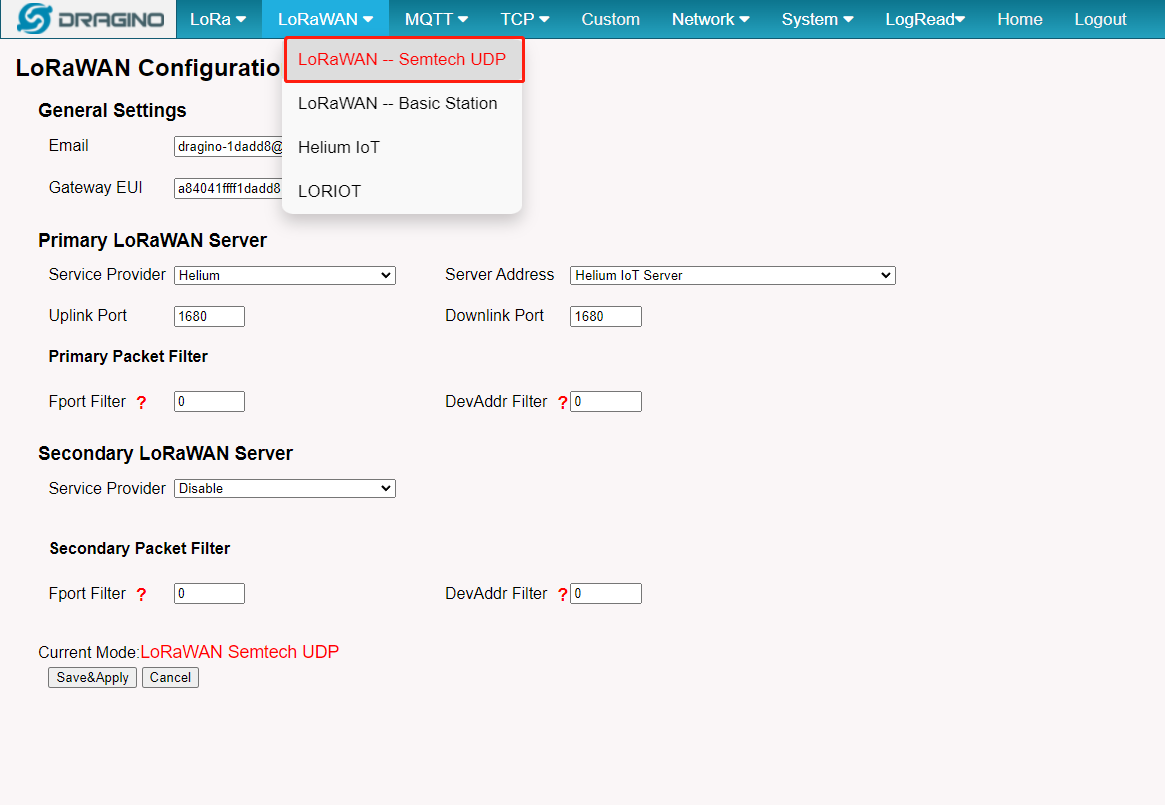
Task: Click primary Fport Filter help question mark
Action: pos(141,402)
